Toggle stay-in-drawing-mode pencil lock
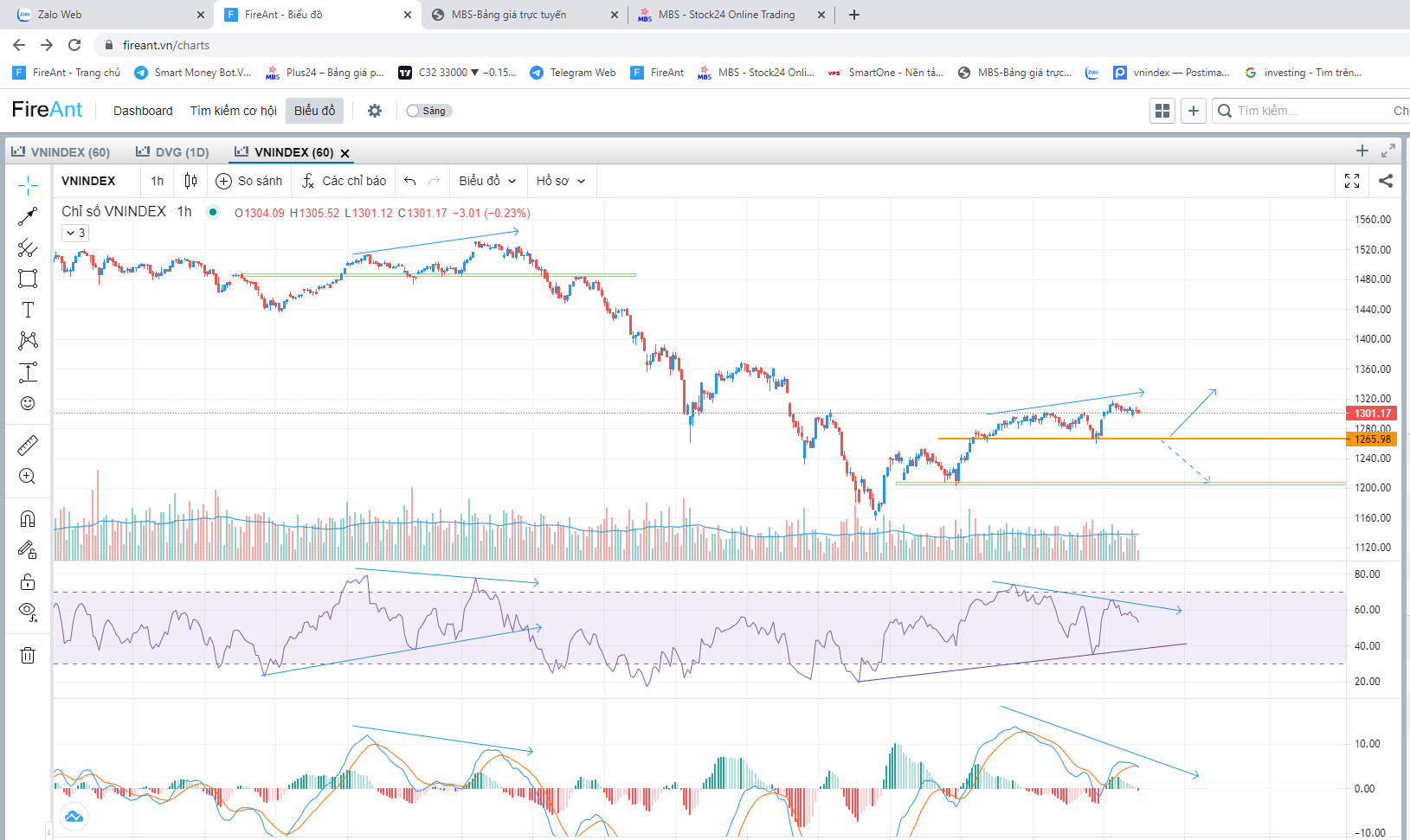Image resolution: width=1410 pixels, height=840 pixels. pyautogui.click(x=28, y=550)
